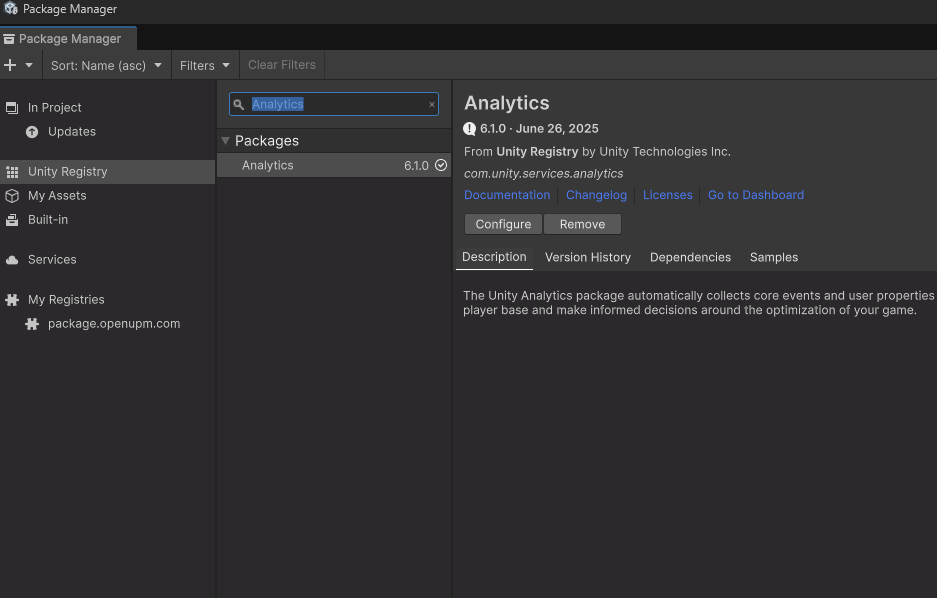Click the My Assets cube icon
This screenshot has height=598, width=937.
pos(12,196)
